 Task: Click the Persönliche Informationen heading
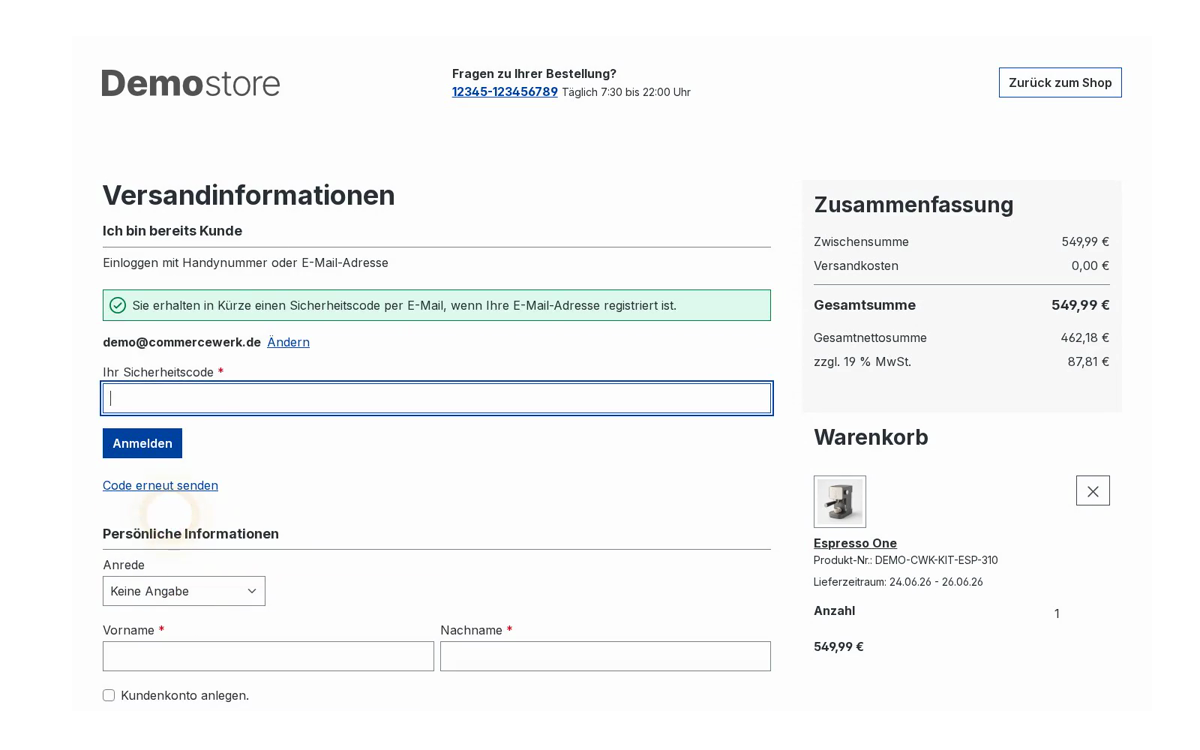tap(191, 534)
